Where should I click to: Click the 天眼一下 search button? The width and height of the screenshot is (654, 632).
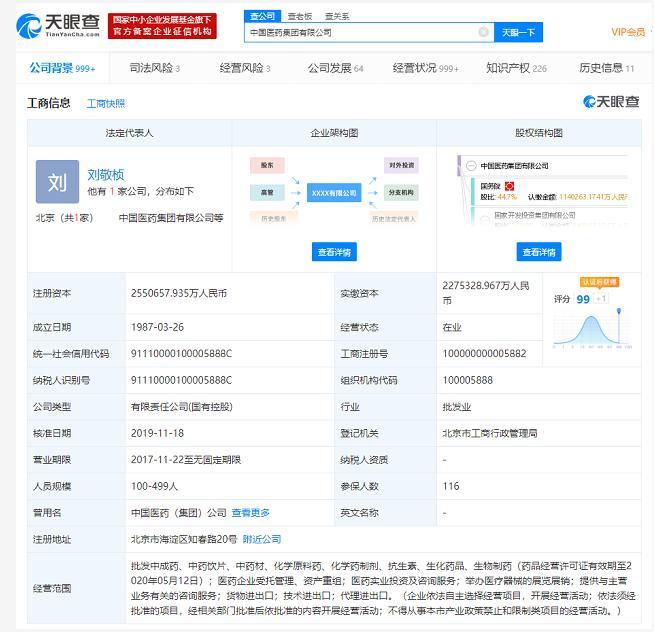click(518, 32)
